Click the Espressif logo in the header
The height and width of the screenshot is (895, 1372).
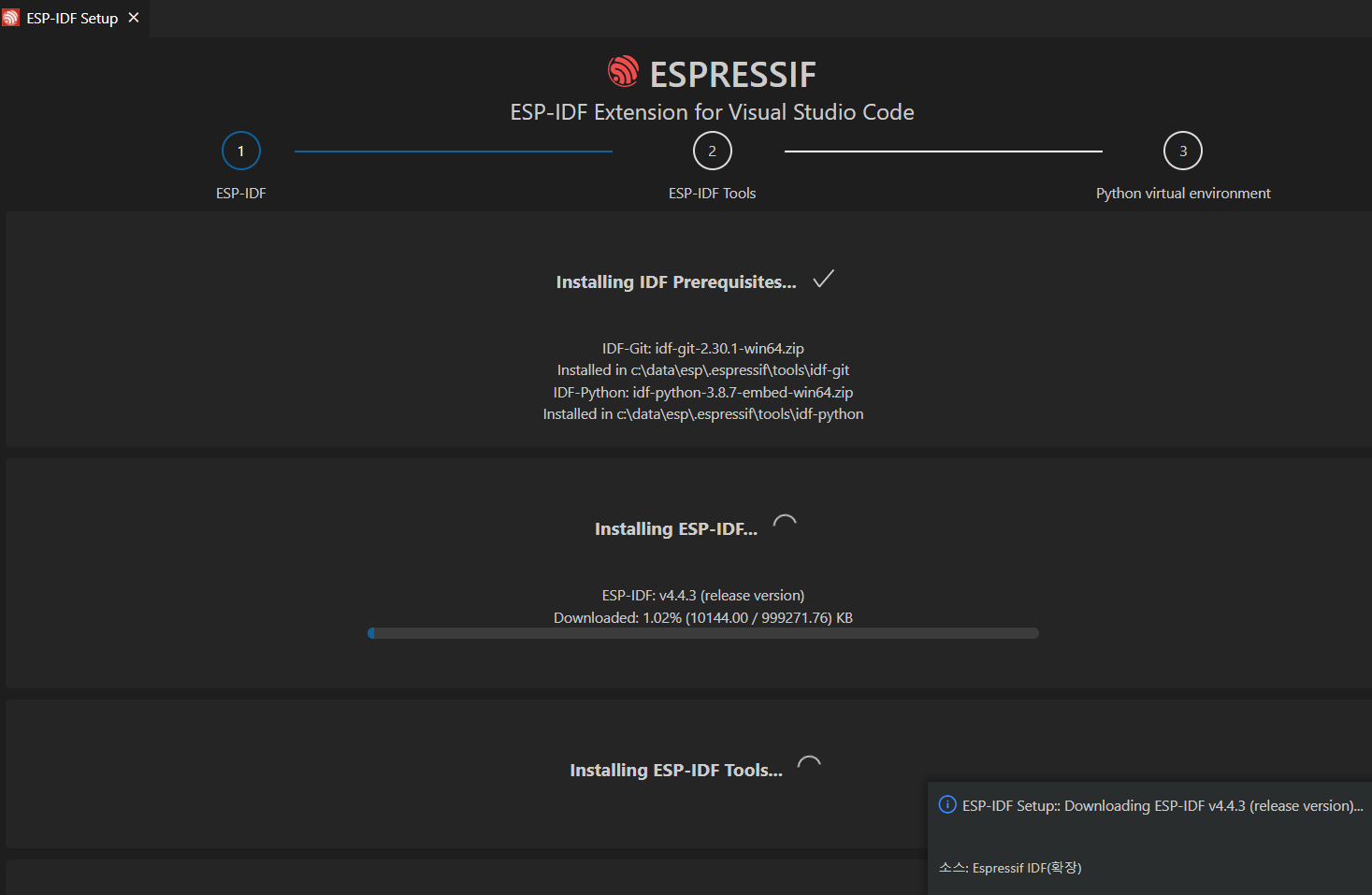pos(623,71)
